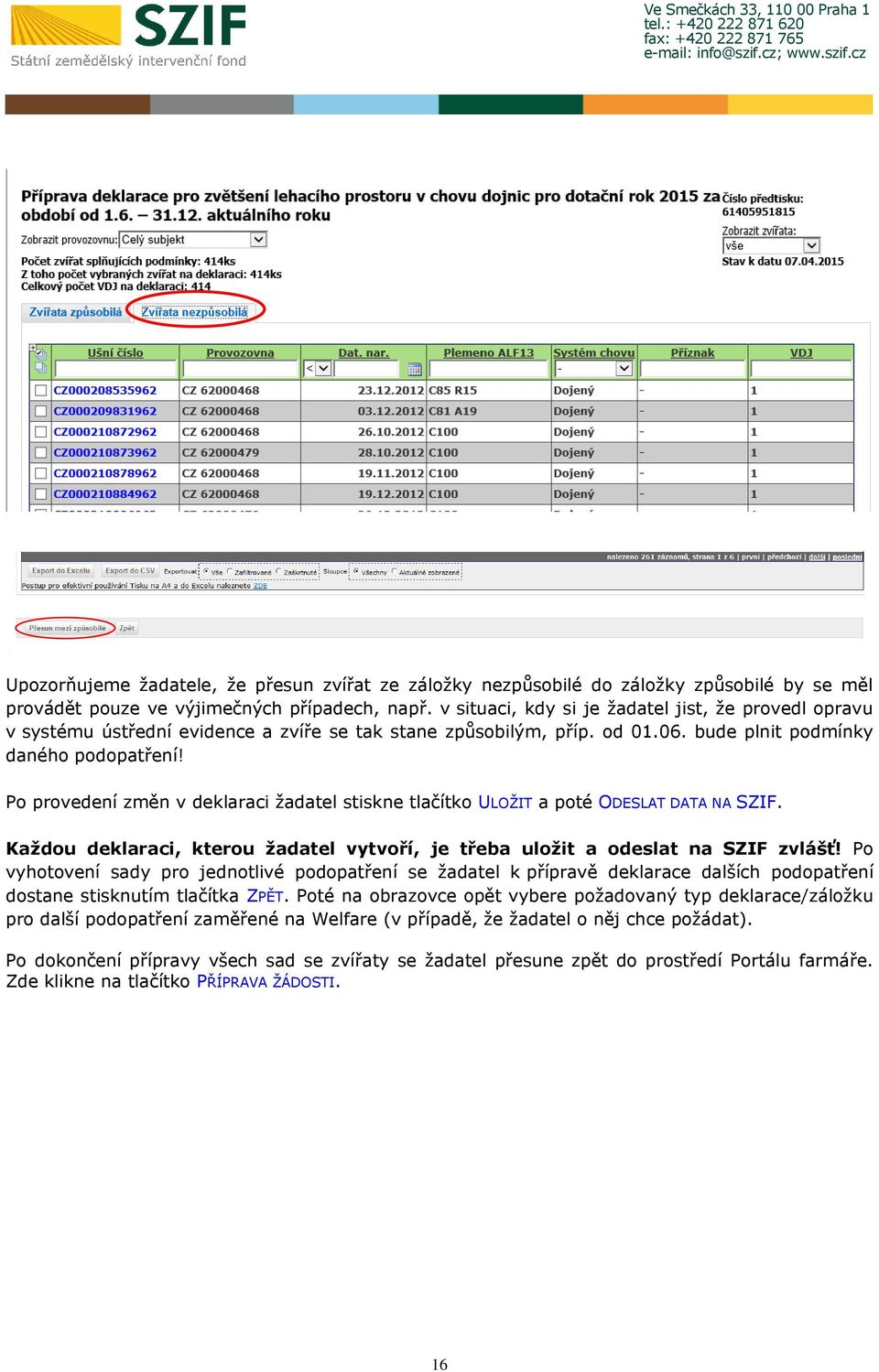This screenshot has width=879, height=1372.
Task: Open ear tag link CZ000210872962
Action: coord(105,432)
